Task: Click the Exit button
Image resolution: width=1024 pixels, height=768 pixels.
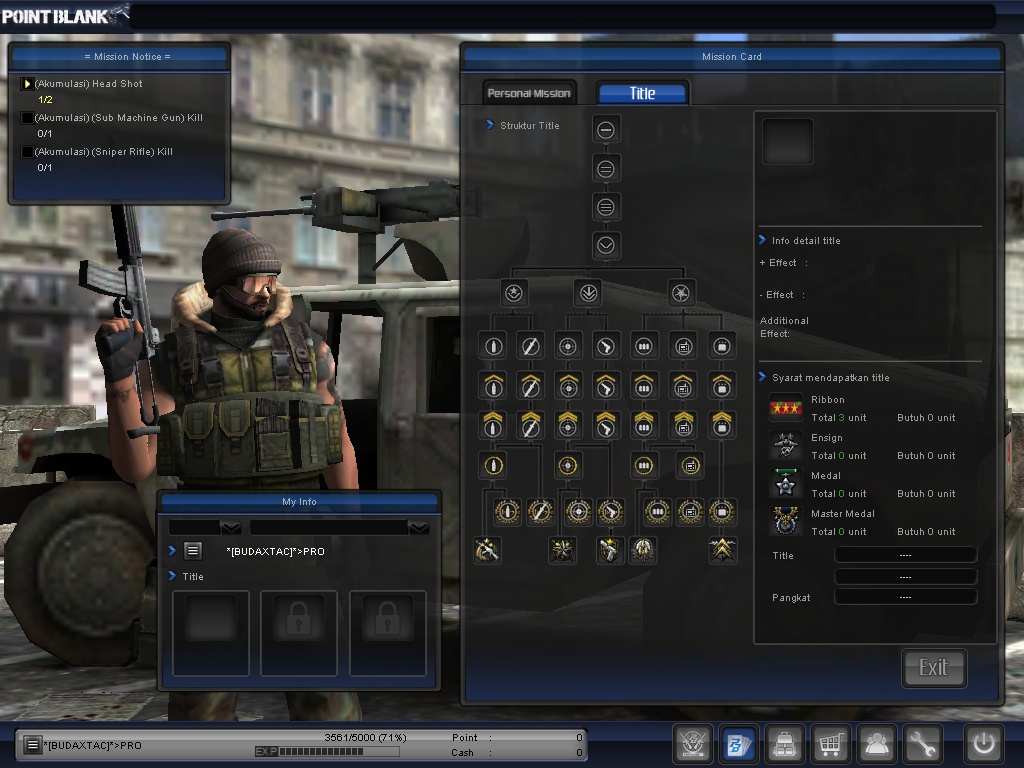Action: (934, 667)
